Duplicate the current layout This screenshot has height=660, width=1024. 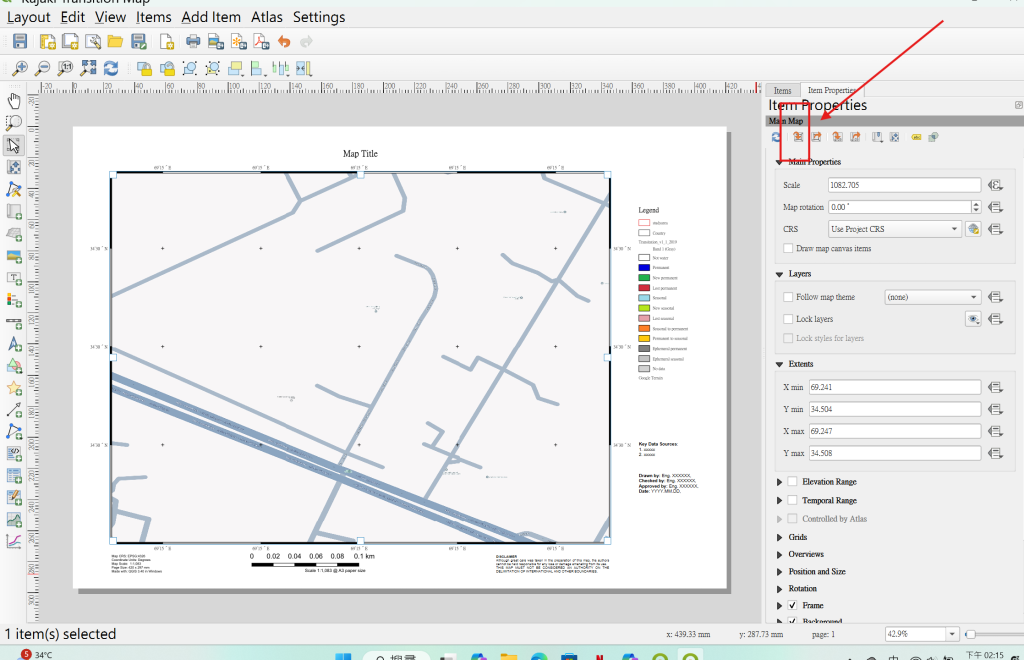coord(70,42)
